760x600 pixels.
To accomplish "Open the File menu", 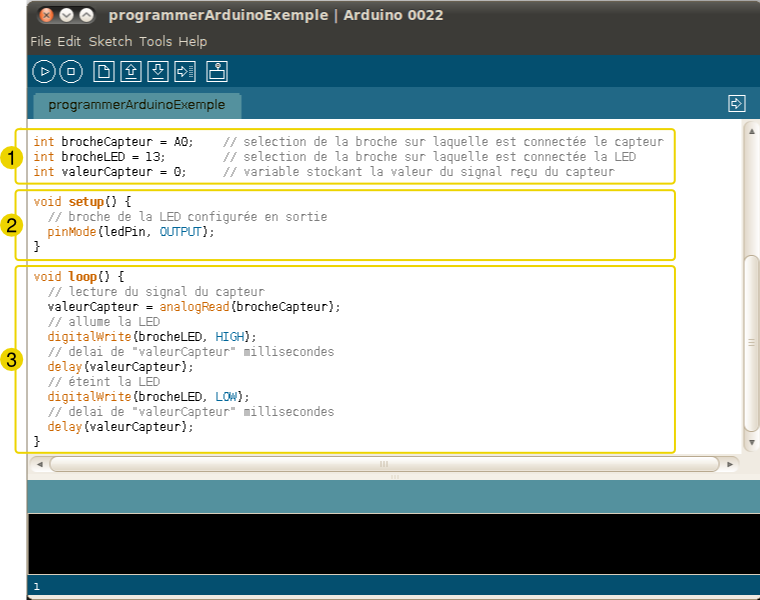I will pyautogui.click(x=41, y=42).
